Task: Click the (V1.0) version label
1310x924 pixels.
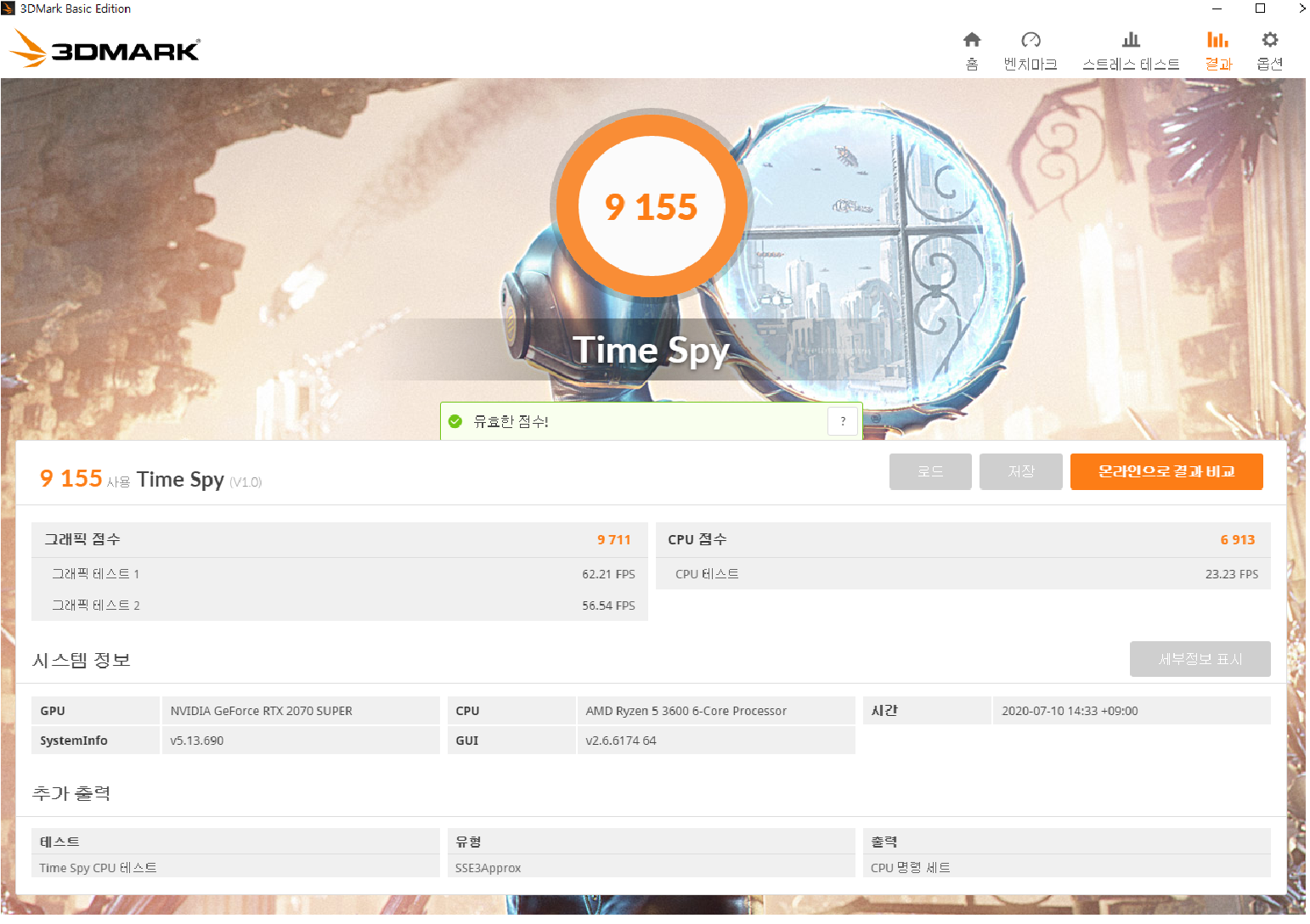Action: tap(246, 482)
